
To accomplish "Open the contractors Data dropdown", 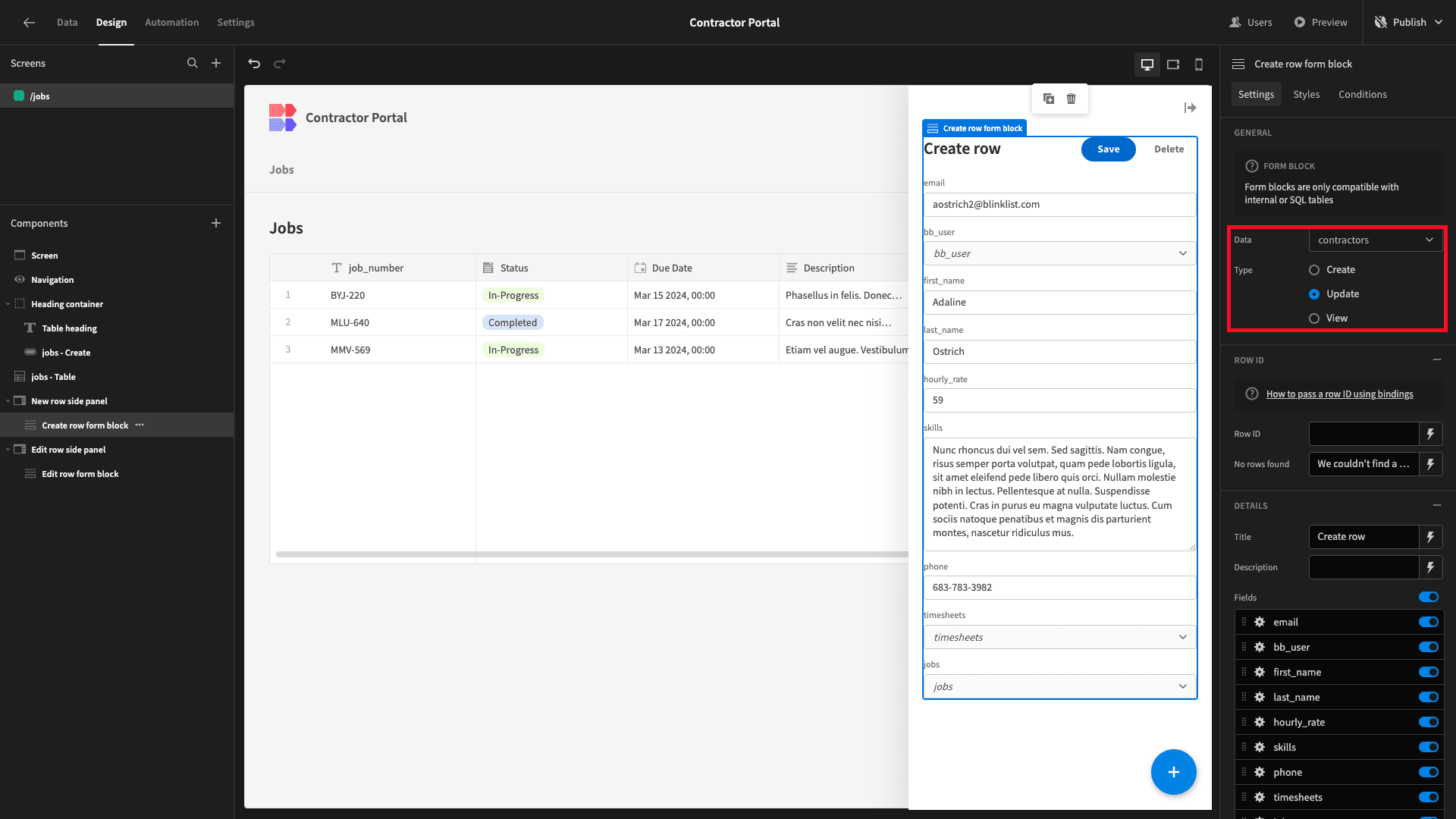I will [1376, 240].
